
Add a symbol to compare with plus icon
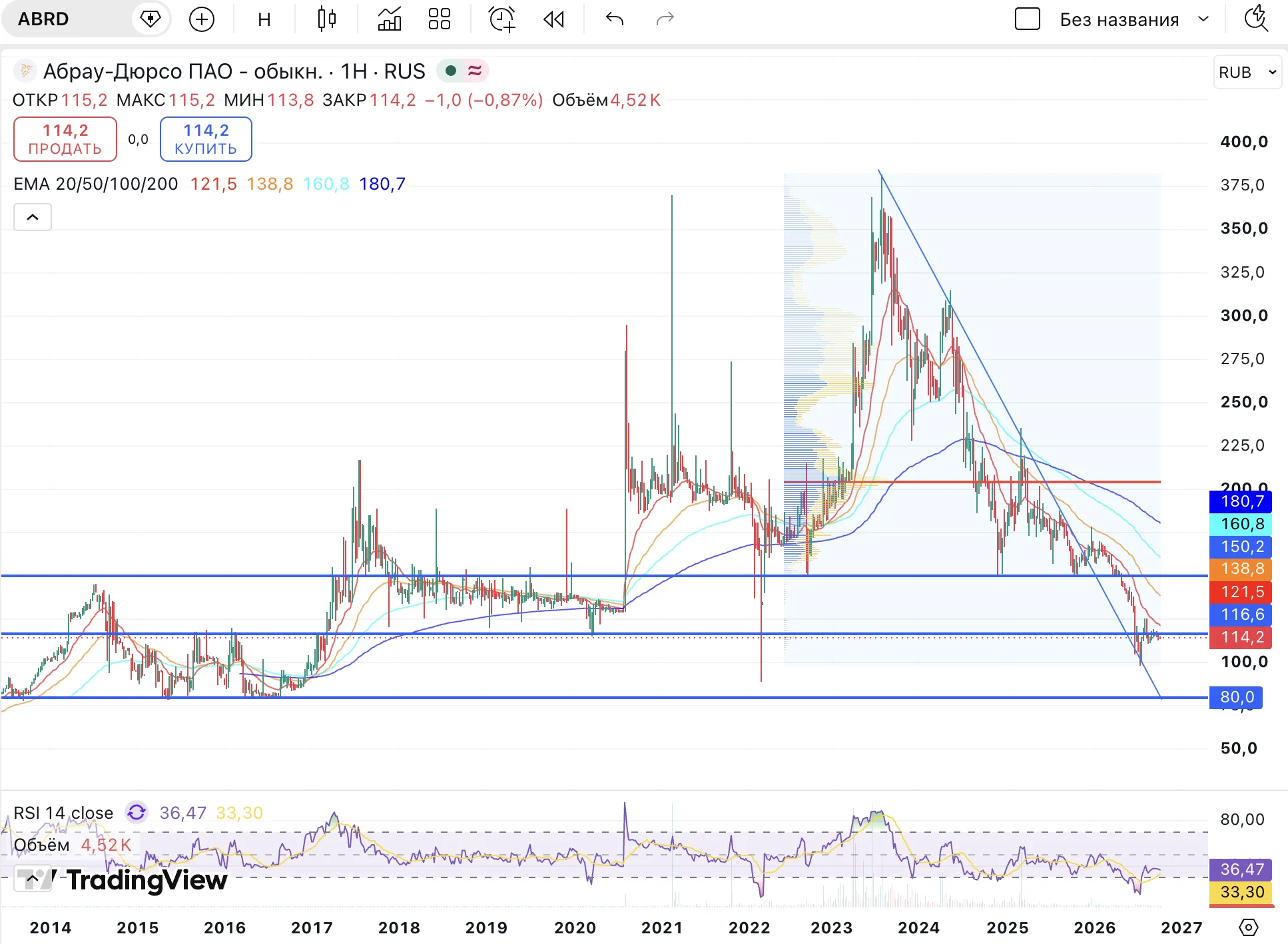[202, 19]
